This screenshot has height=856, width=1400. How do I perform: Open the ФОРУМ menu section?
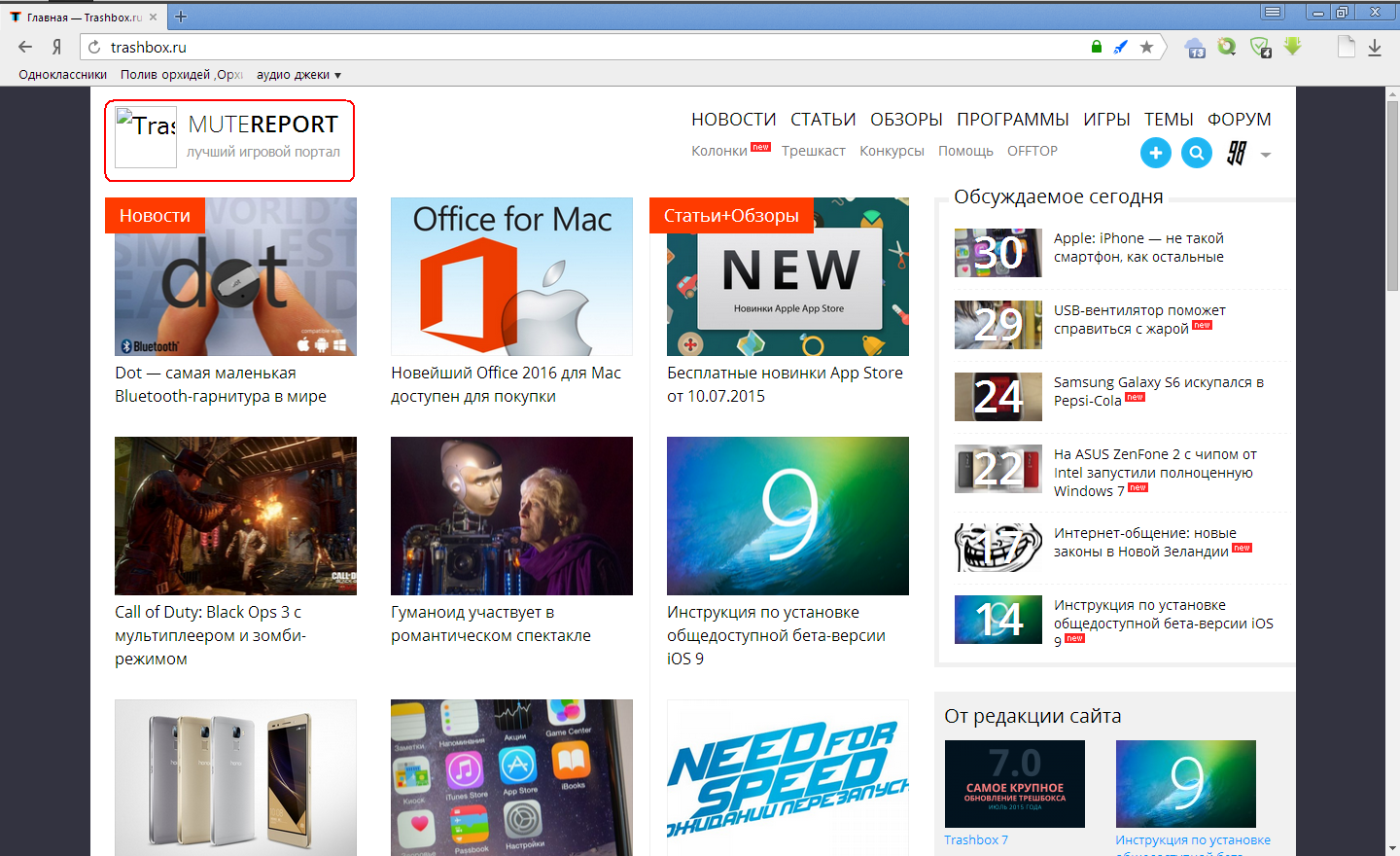(x=1240, y=119)
